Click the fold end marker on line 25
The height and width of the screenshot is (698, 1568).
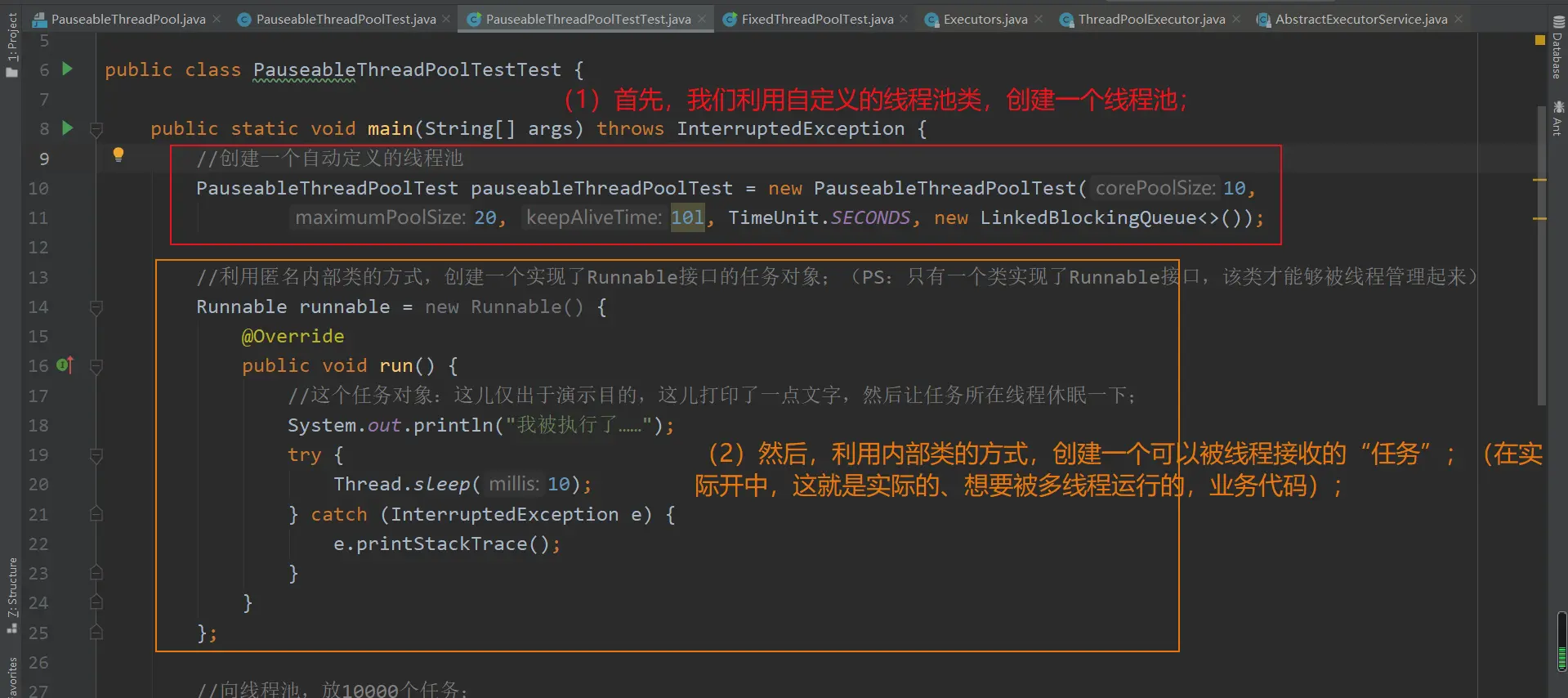pos(96,633)
